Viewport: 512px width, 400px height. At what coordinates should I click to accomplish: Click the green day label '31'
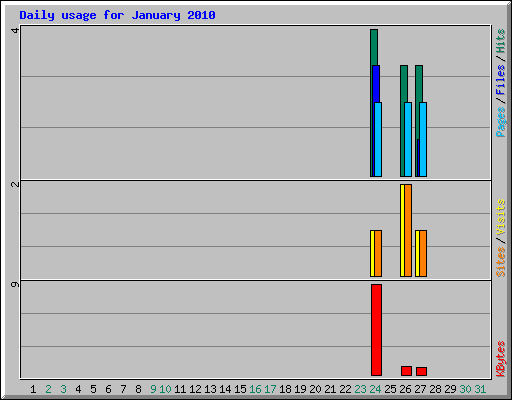coord(480,389)
